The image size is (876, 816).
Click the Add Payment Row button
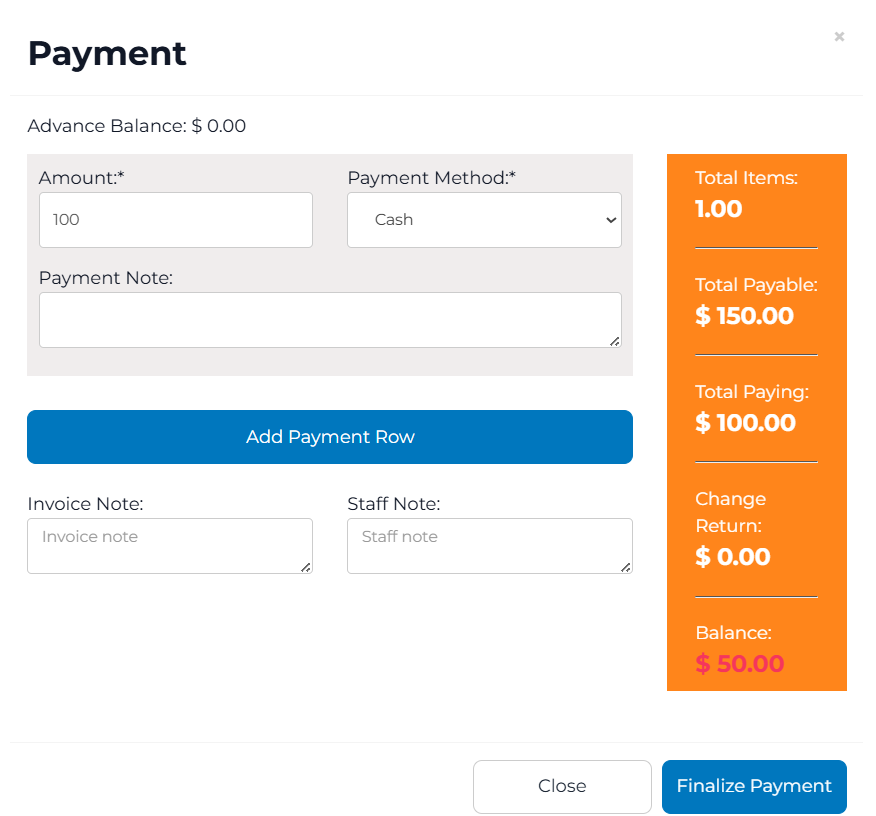[x=330, y=437]
